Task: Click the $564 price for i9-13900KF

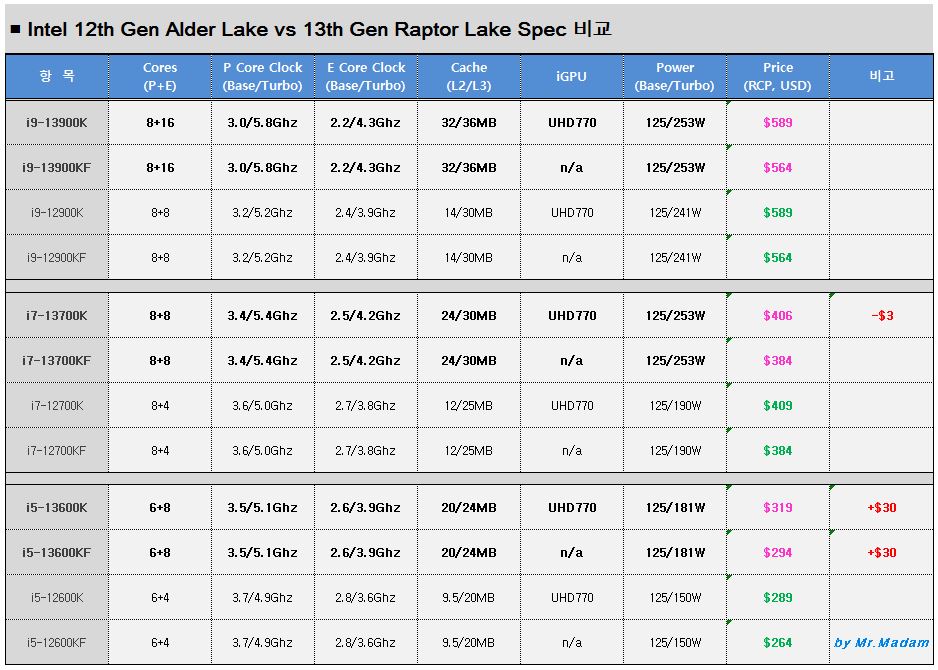Action: [778, 168]
